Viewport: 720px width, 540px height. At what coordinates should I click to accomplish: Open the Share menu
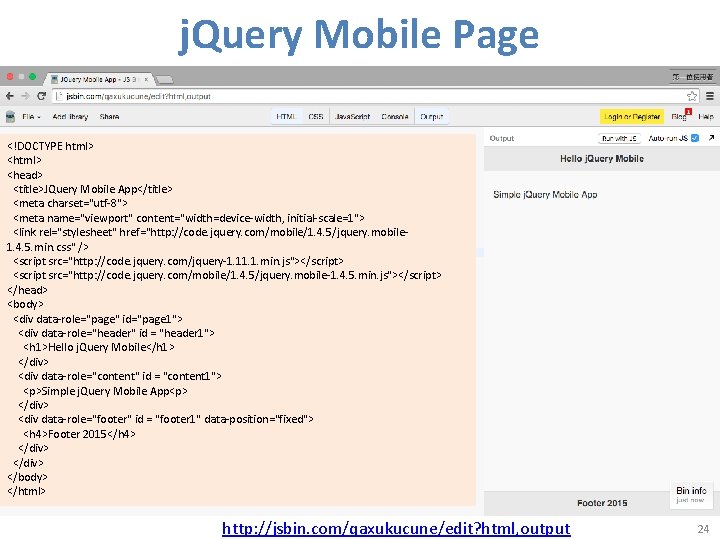click(109, 117)
